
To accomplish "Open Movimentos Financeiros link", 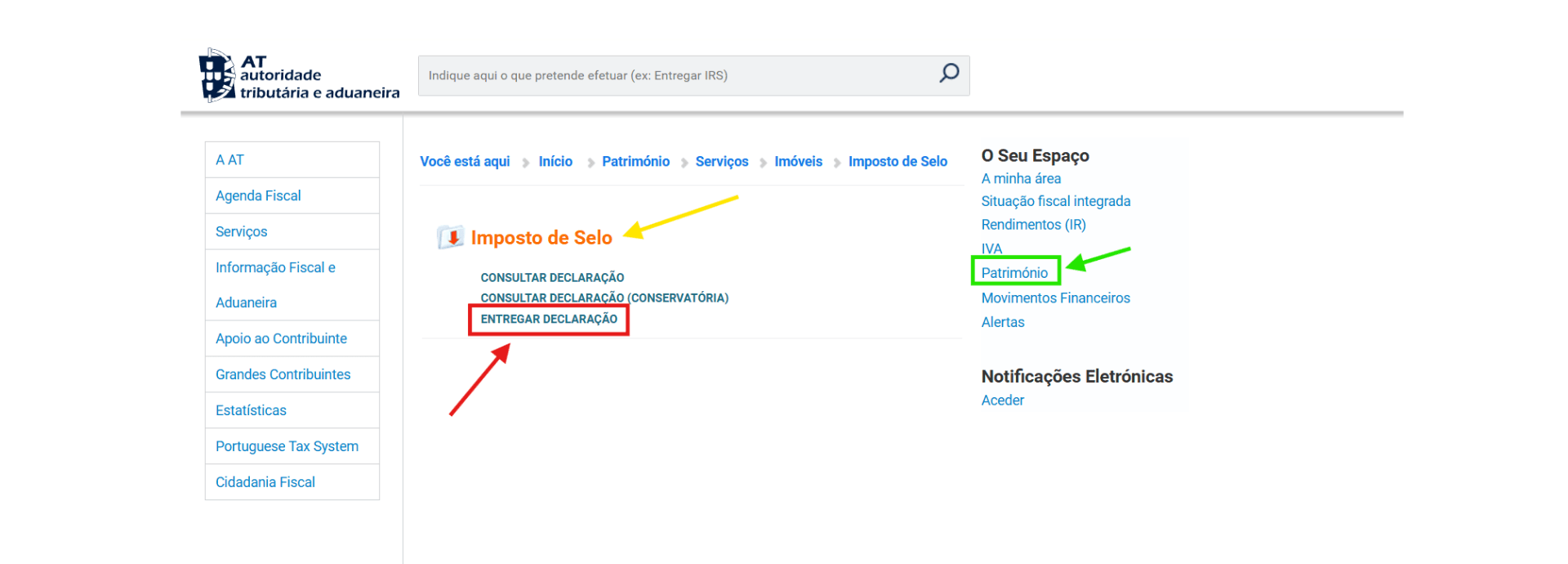I will pos(1055,298).
